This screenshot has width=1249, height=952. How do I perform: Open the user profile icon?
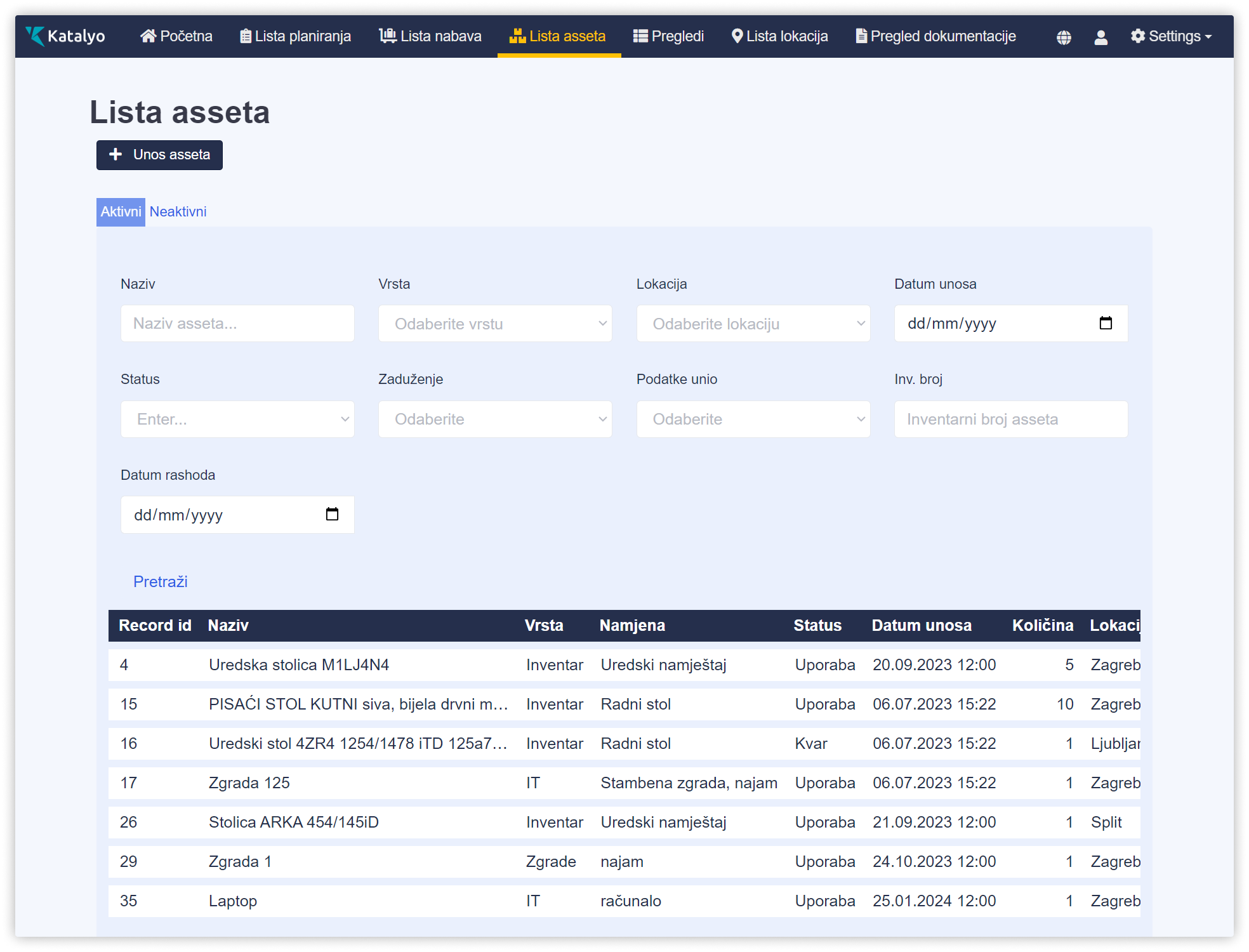click(1100, 37)
